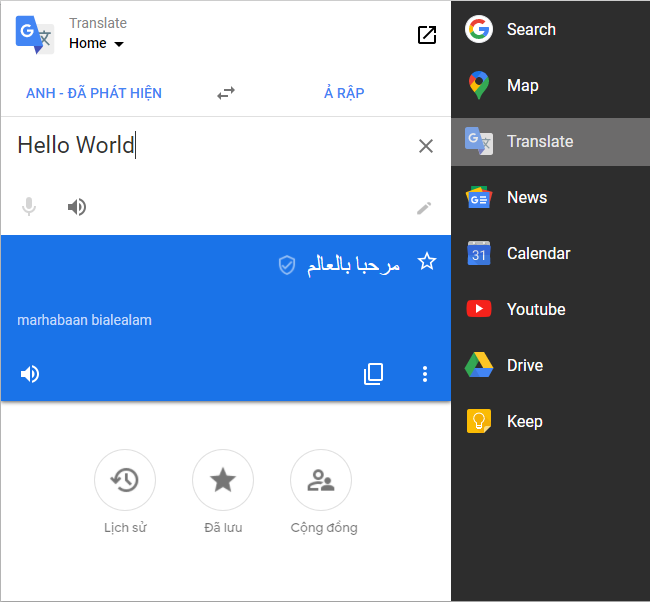This screenshot has width=650, height=602.
Task: Copy the translation to the clipboard
Action: [373, 374]
